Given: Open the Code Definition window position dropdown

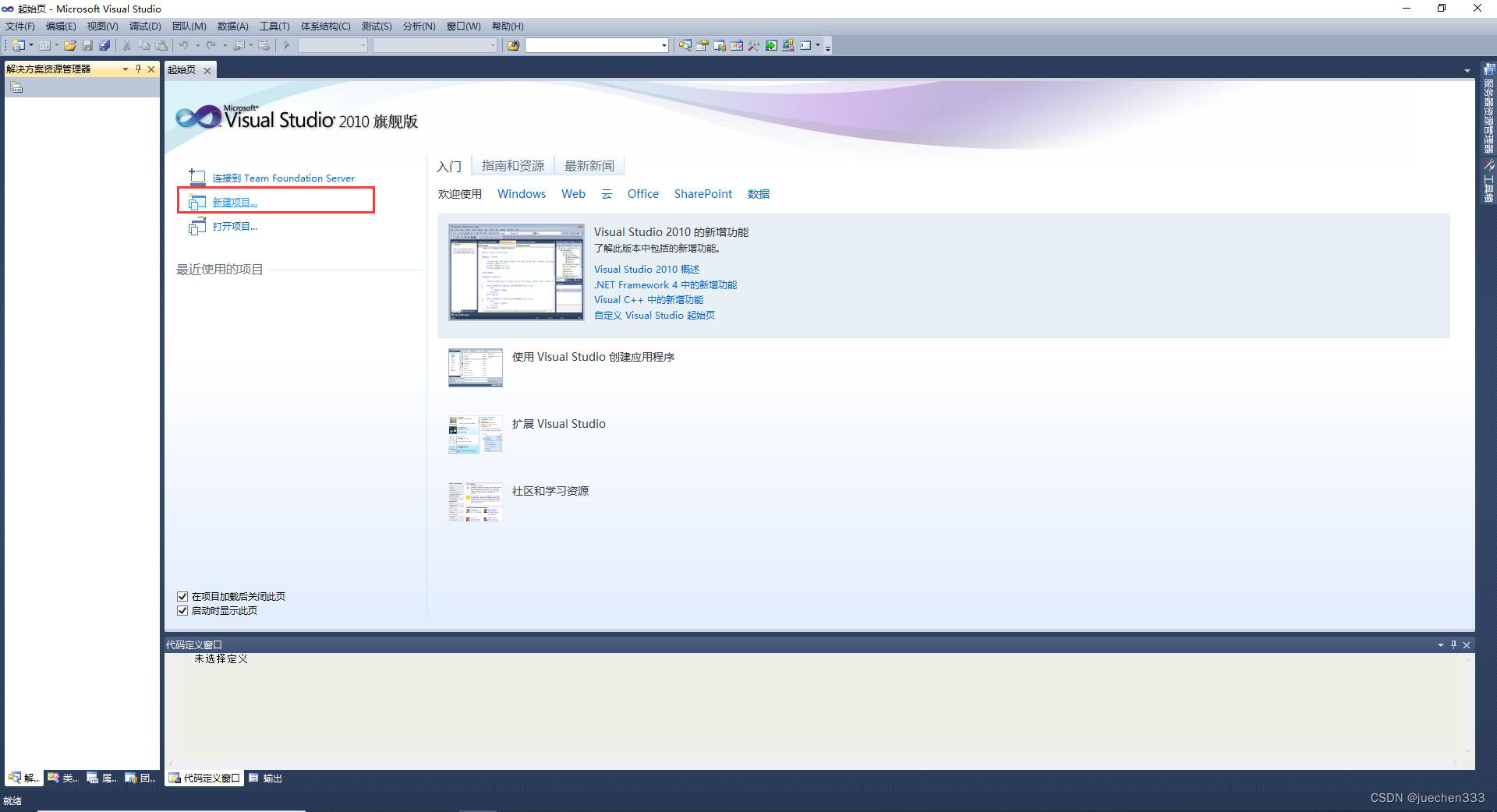Looking at the screenshot, I should click(1440, 644).
